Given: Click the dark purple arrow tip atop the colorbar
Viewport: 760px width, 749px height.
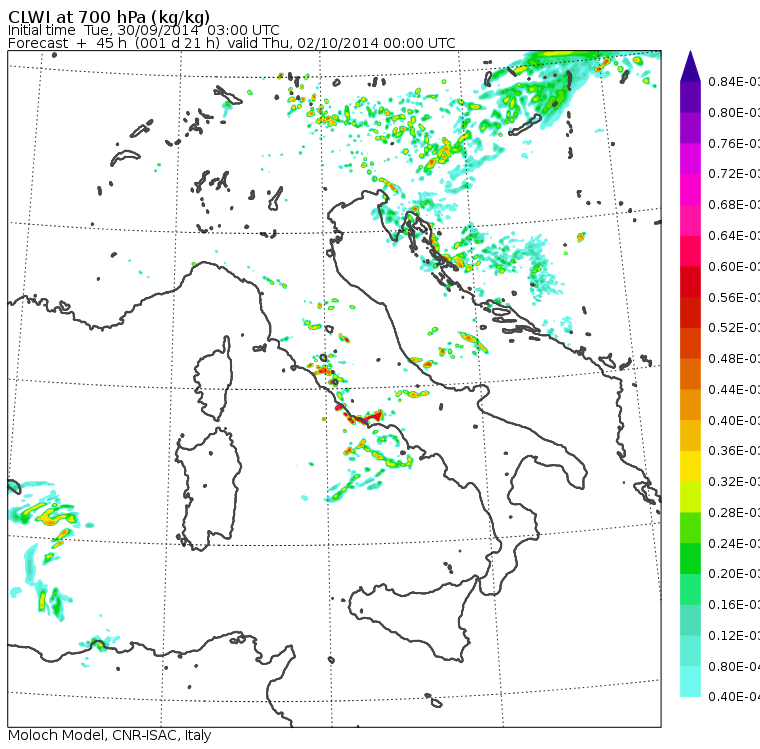Looking at the screenshot, I should (690, 66).
